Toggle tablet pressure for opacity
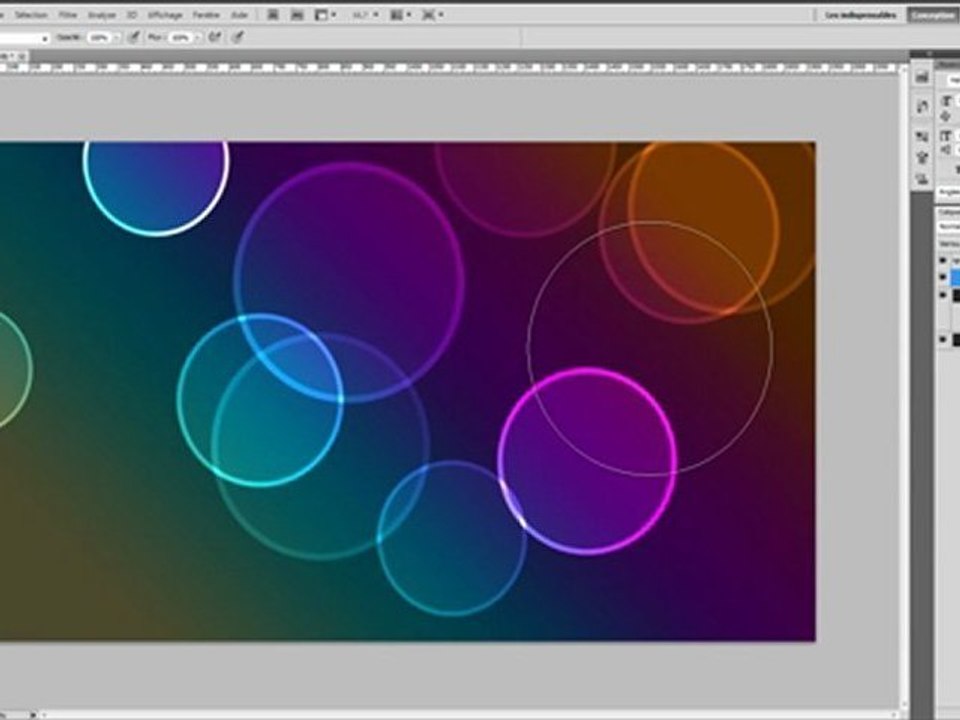960x720 pixels. pyautogui.click(x=133, y=37)
